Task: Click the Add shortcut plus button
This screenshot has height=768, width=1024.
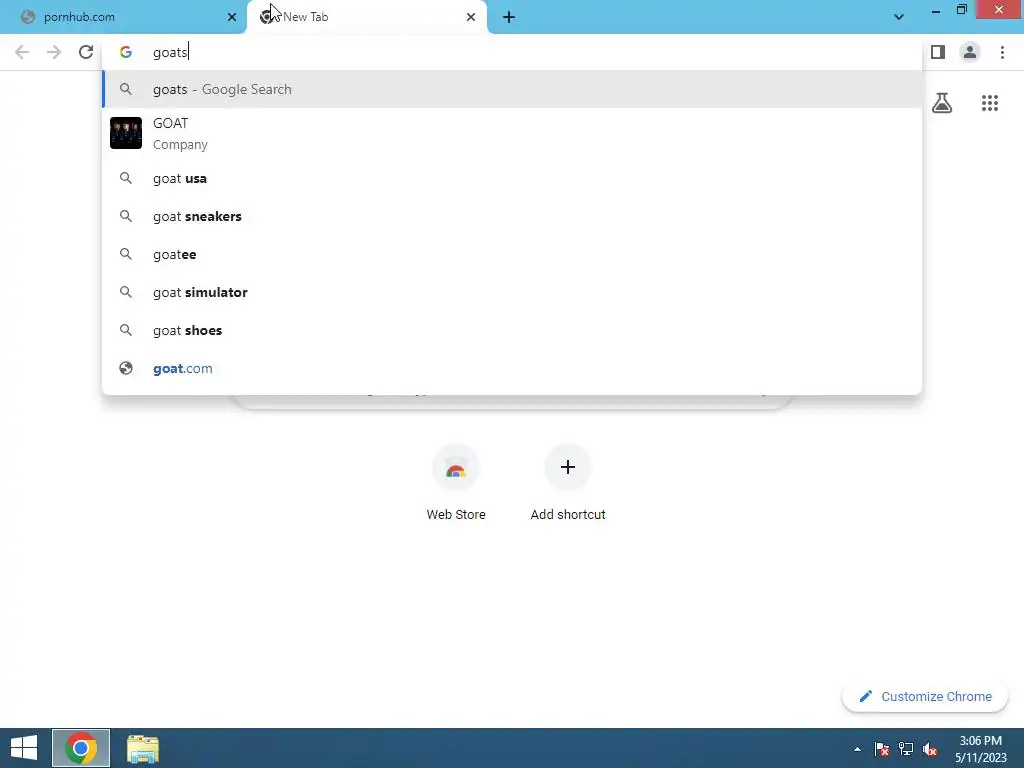Action: pyautogui.click(x=568, y=467)
